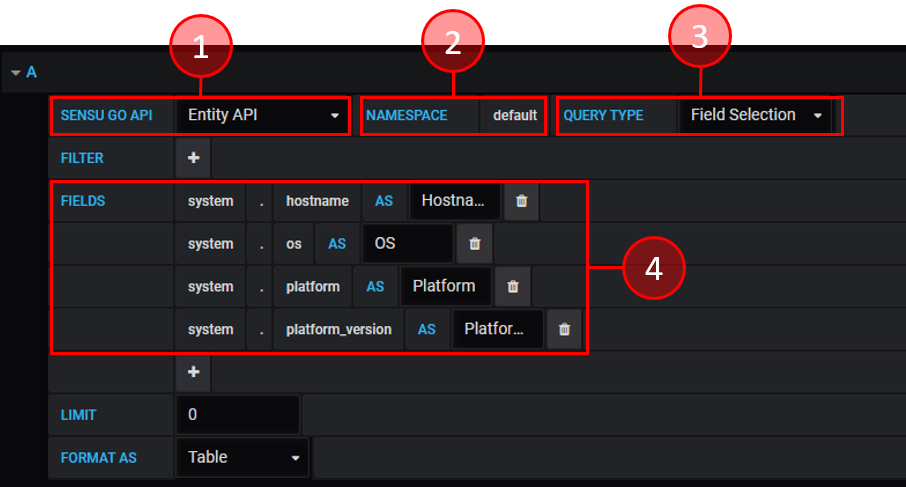Open the Entity API dropdown
The image size is (906, 487).
pos(263,116)
